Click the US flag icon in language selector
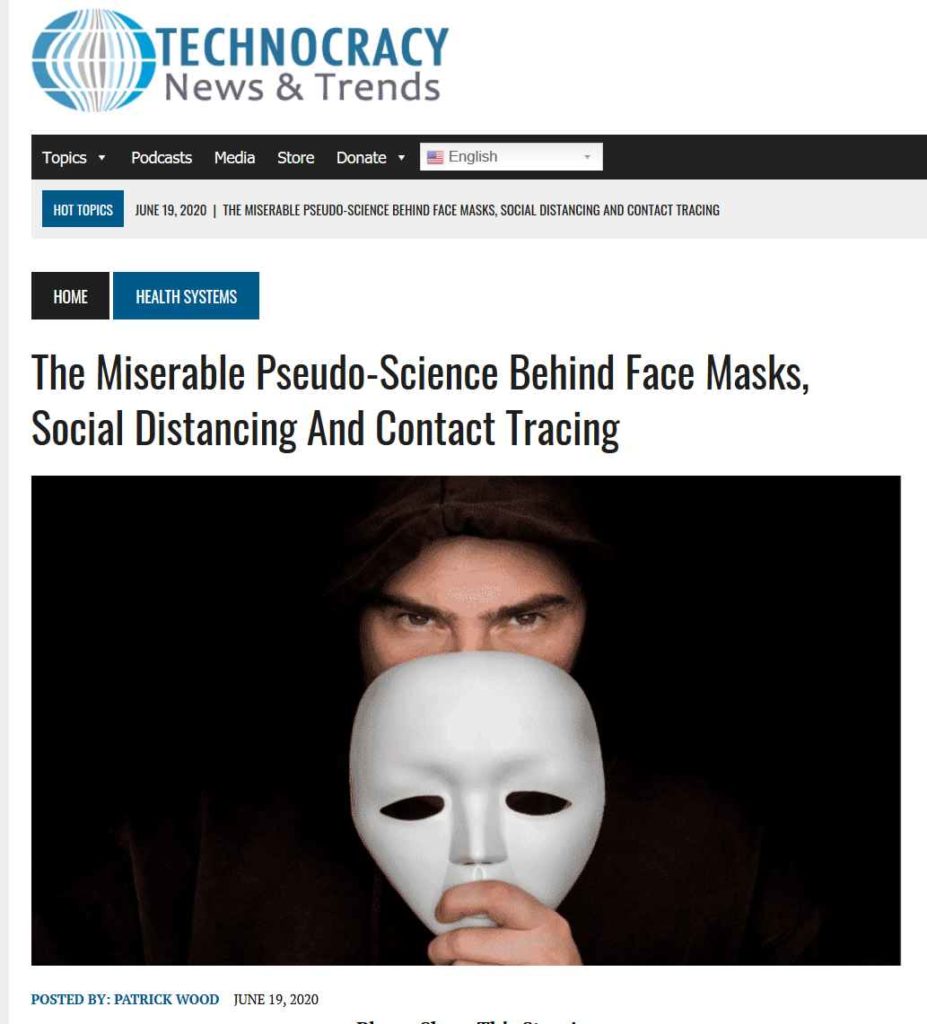This screenshot has width=927, height=1024. [x=435, y=157]
